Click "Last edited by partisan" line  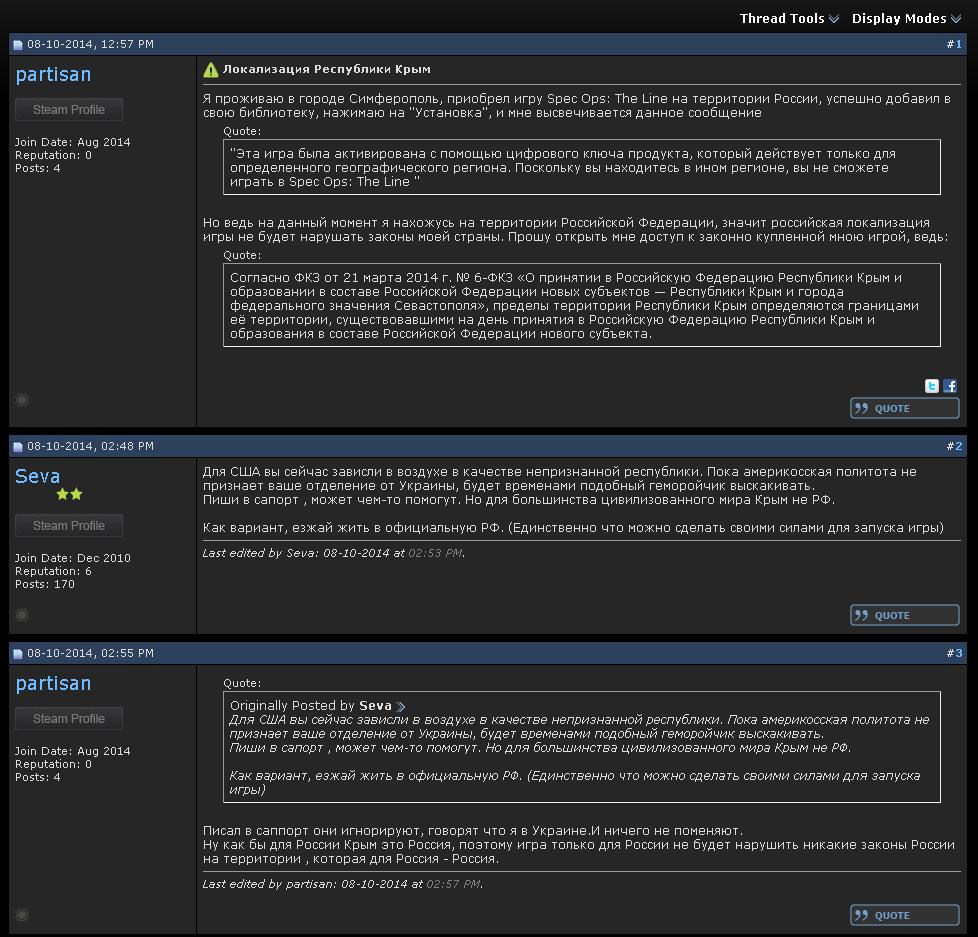coord(342,884)
